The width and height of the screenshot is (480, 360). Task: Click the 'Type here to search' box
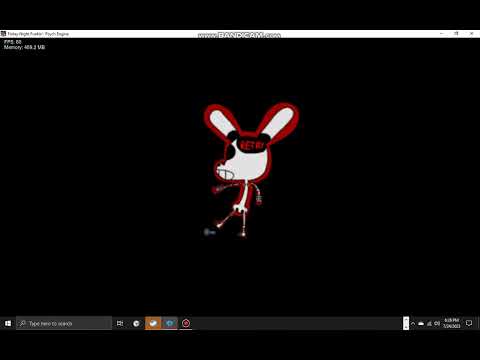pyautogui.click(x=64, y=323)
